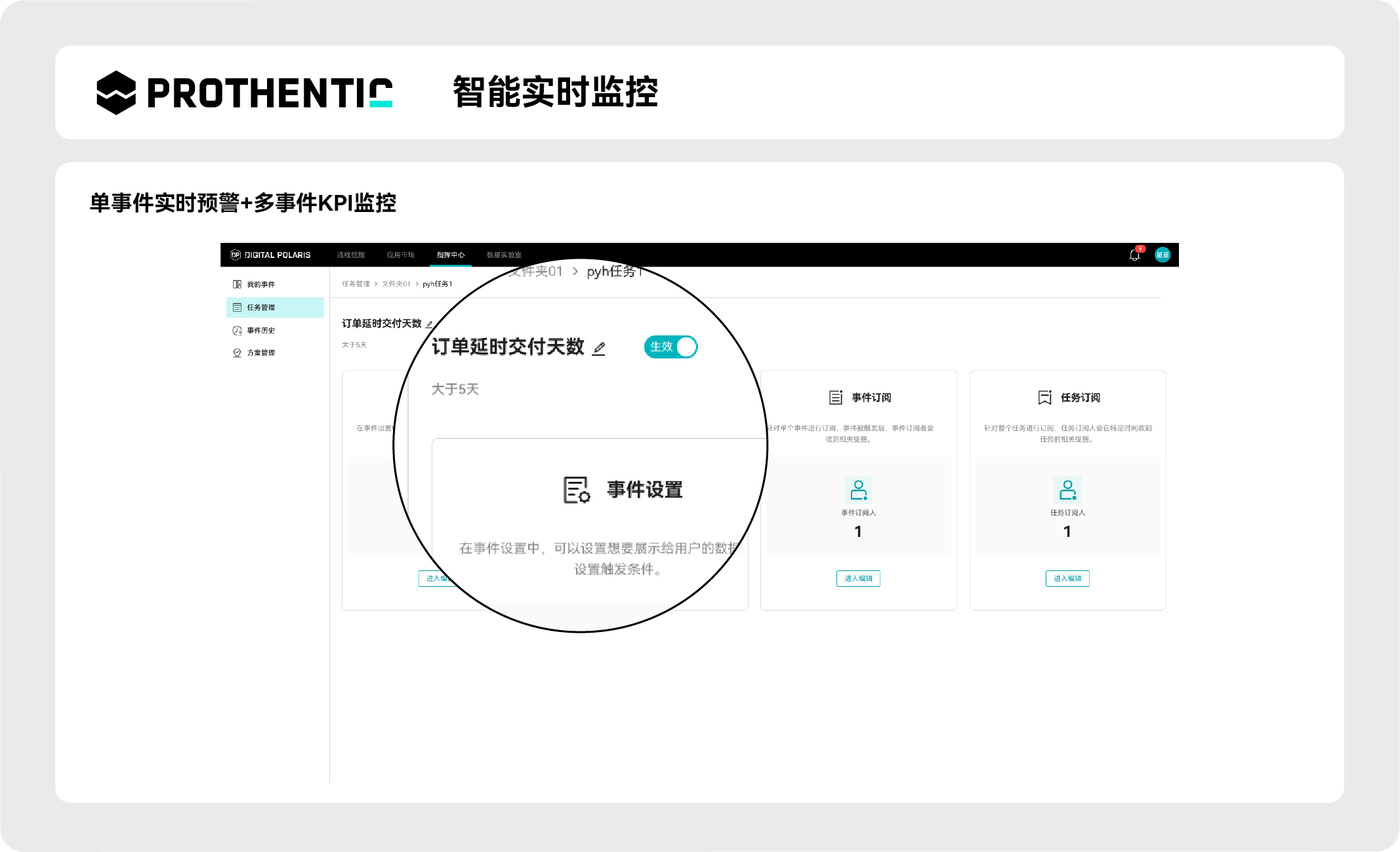
Task: Click the 我的事件 sidebar icon
Action: point(237,284)
